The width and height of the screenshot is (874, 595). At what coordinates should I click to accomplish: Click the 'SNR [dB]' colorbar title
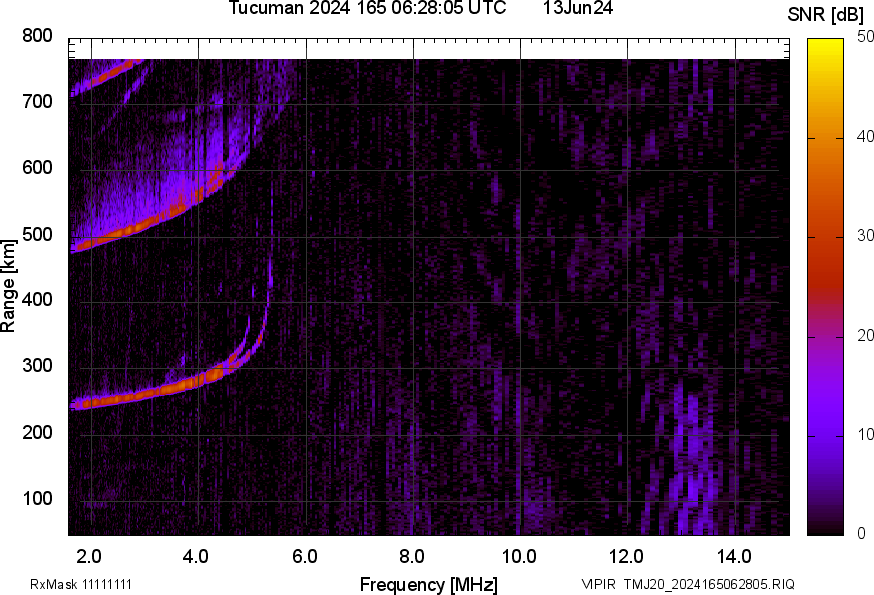[x=825, y=15]
